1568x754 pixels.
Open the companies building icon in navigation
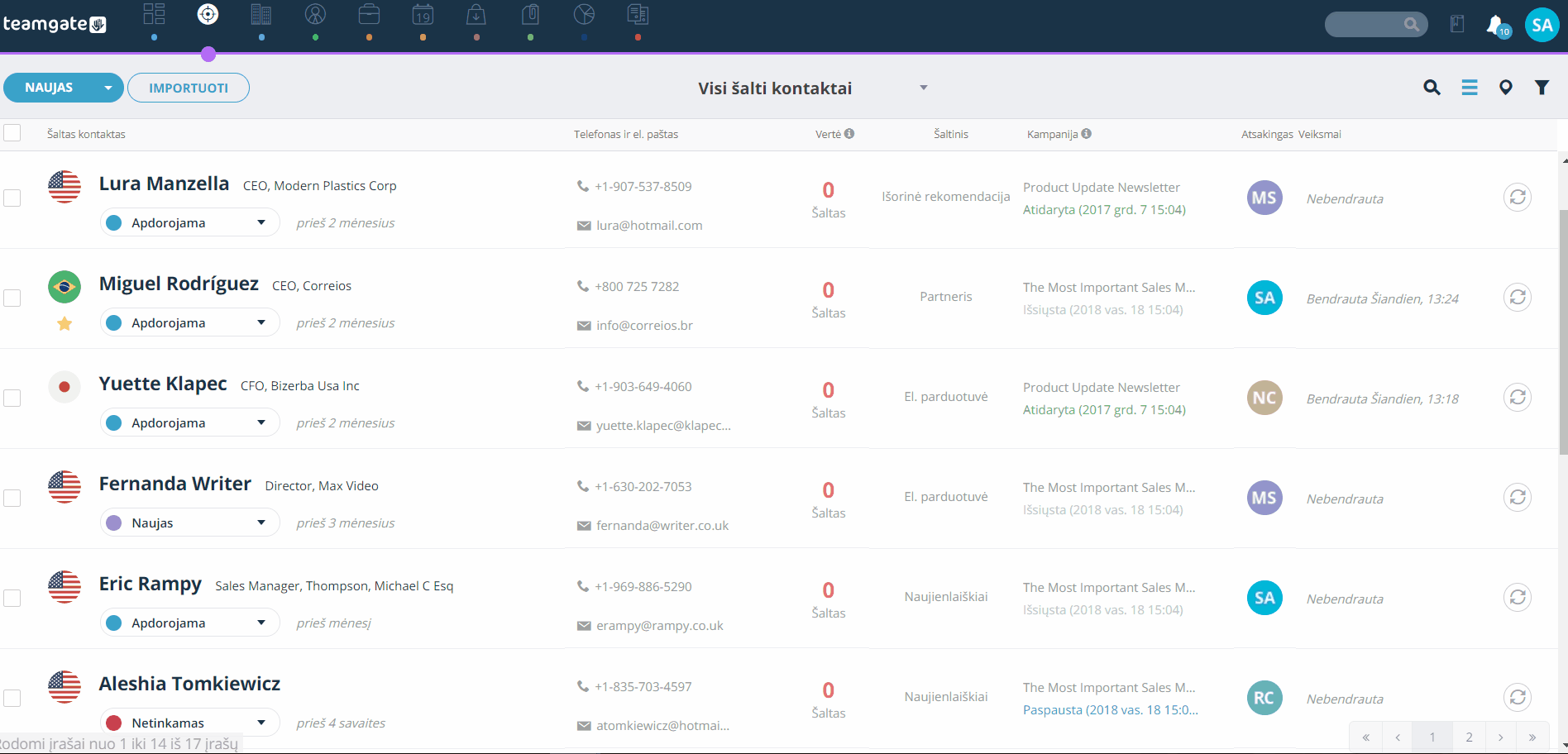click(x=261, y=14)
